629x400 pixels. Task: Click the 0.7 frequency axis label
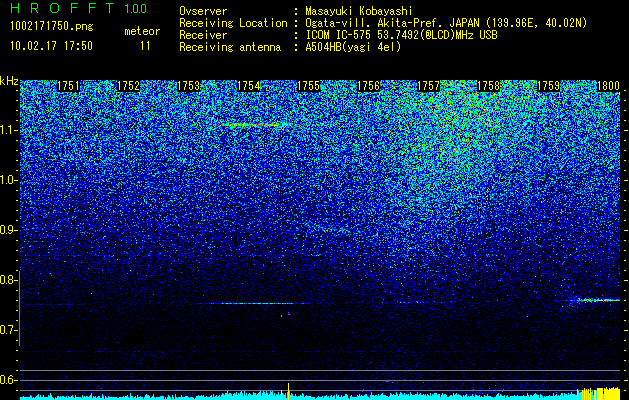point(7,330)
